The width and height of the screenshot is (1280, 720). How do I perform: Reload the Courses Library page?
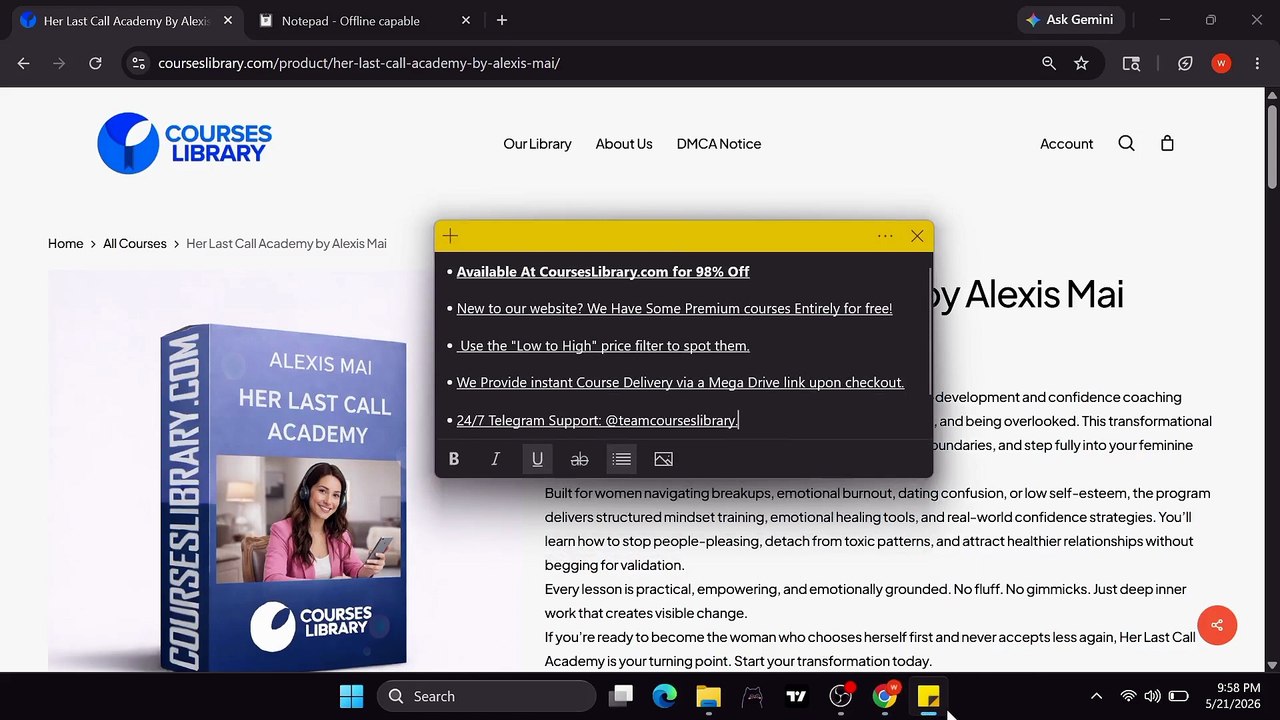coord(95,63)
